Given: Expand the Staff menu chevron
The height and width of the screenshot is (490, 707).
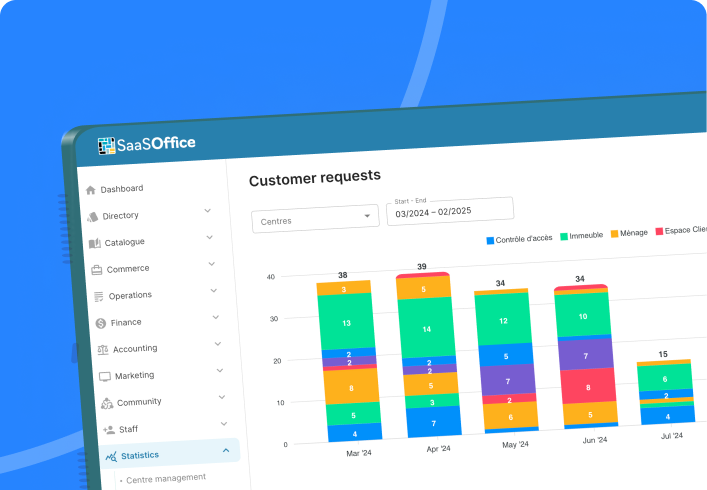Looking at the screenshot, I should point(224,423).
